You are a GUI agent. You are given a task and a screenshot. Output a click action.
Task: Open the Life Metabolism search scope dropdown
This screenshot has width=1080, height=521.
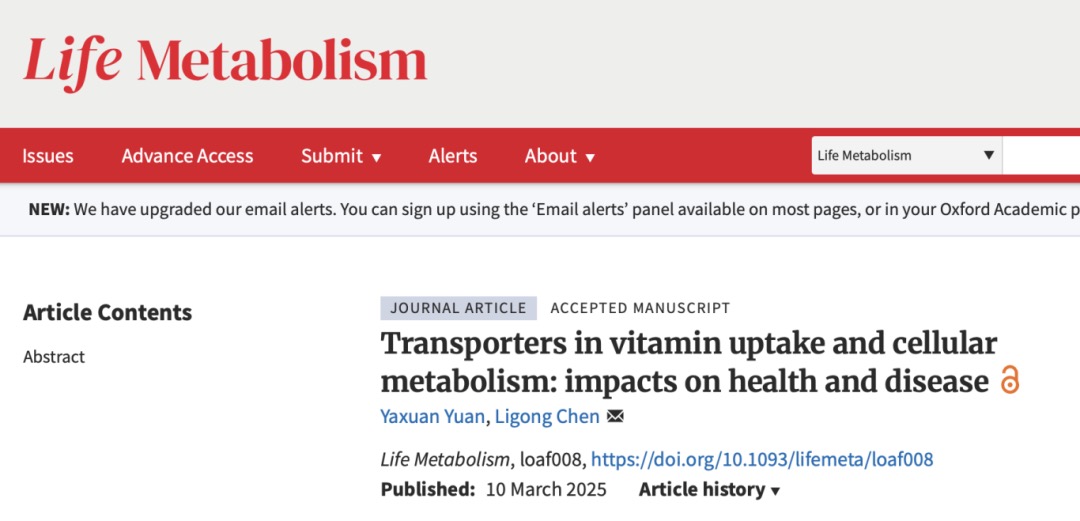[906, 156]
